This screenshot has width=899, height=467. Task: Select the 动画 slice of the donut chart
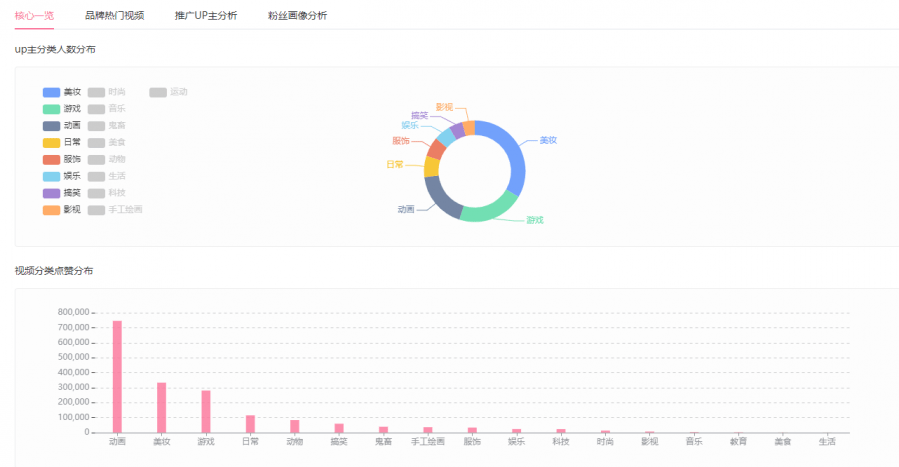440,198
